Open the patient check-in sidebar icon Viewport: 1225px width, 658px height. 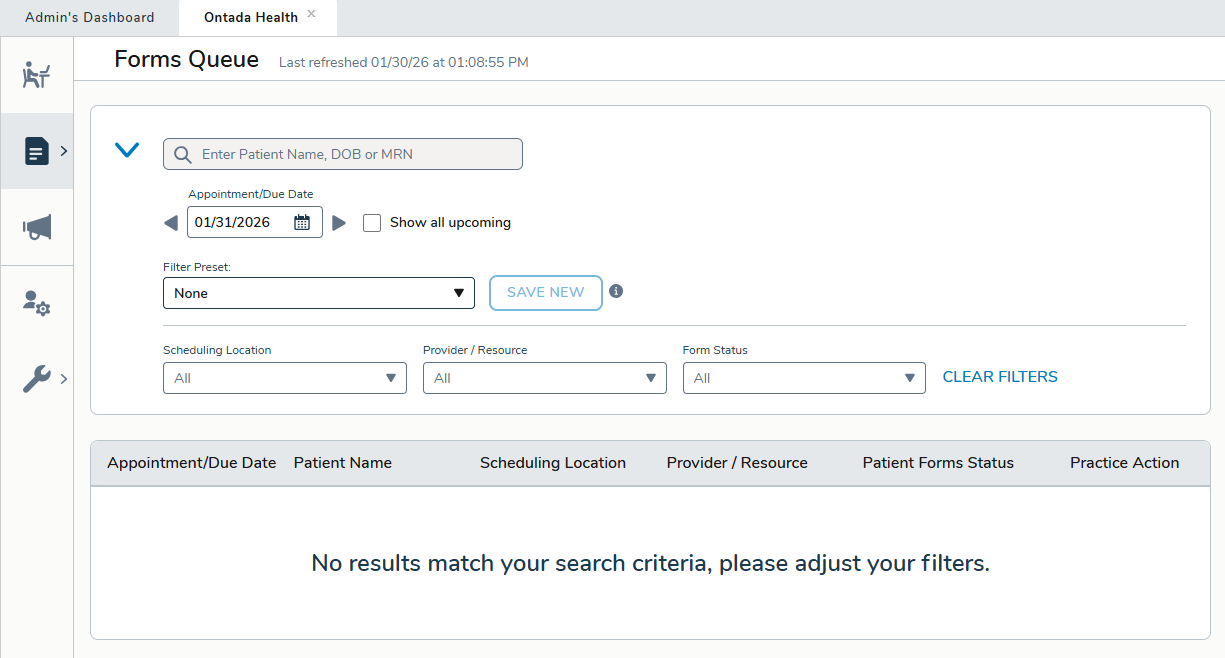tap(36, 74)
